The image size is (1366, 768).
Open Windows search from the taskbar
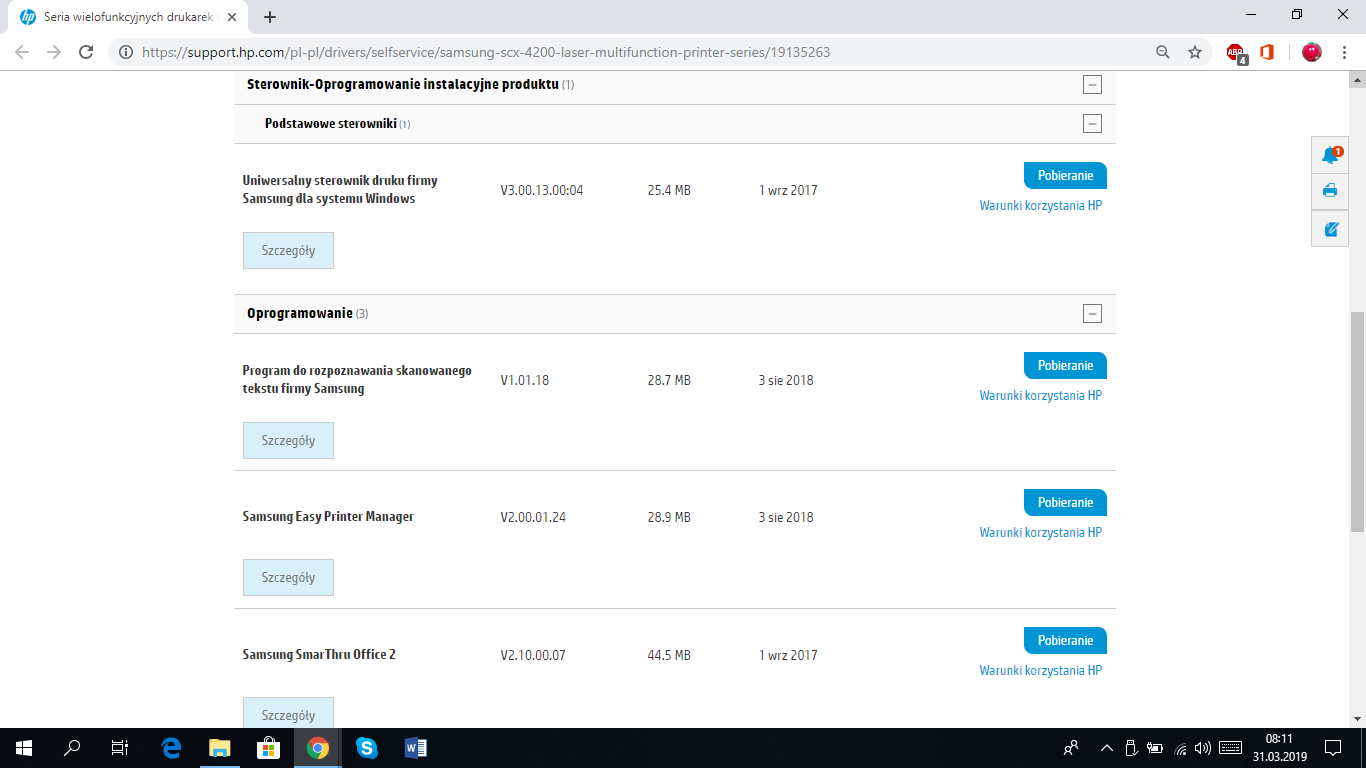coord(72,748)
